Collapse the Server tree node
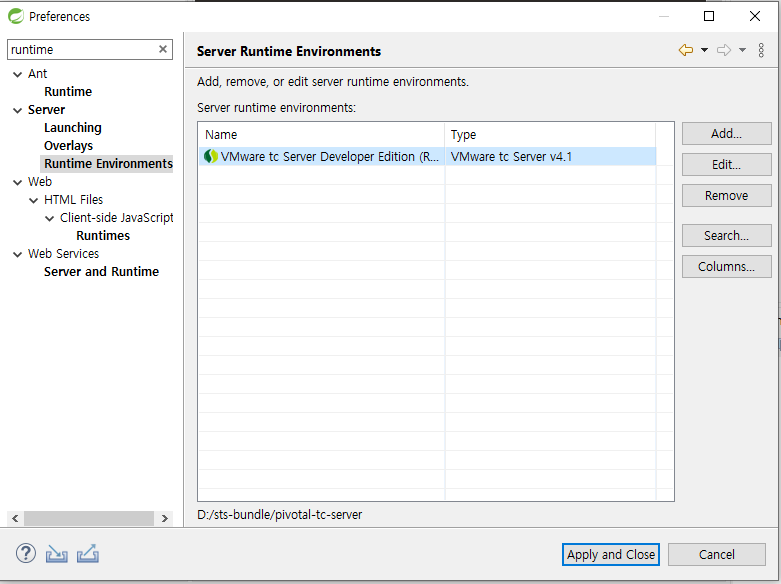This screenshot has height=584, width=781. coord(17,110)
